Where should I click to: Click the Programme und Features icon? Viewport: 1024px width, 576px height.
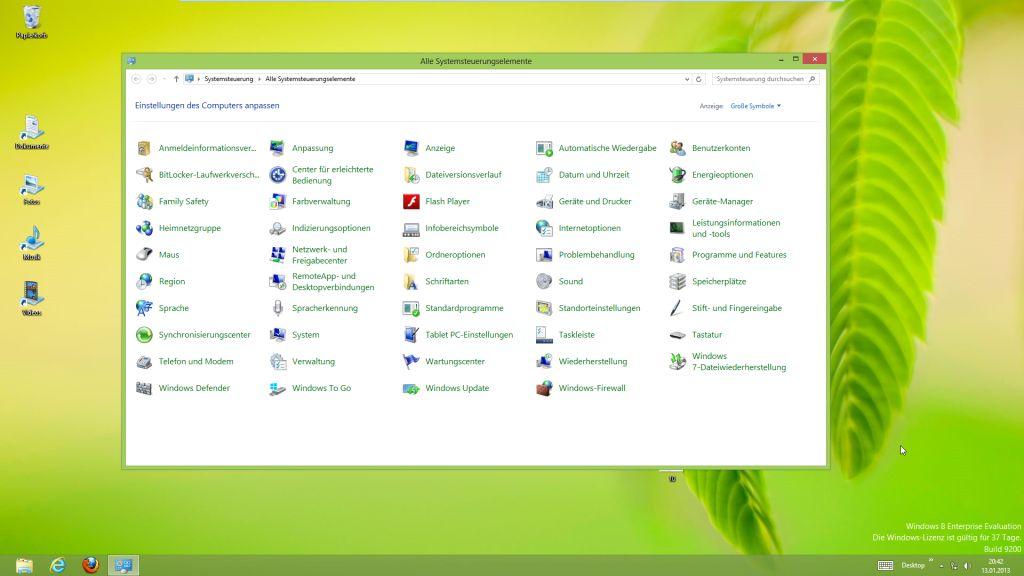click(677, 255)
